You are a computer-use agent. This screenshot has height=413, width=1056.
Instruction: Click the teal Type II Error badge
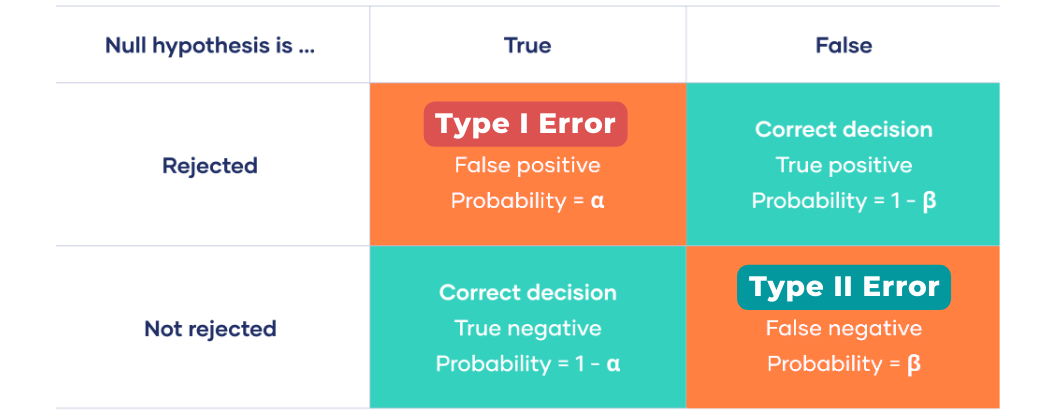(x=844, y=287)
